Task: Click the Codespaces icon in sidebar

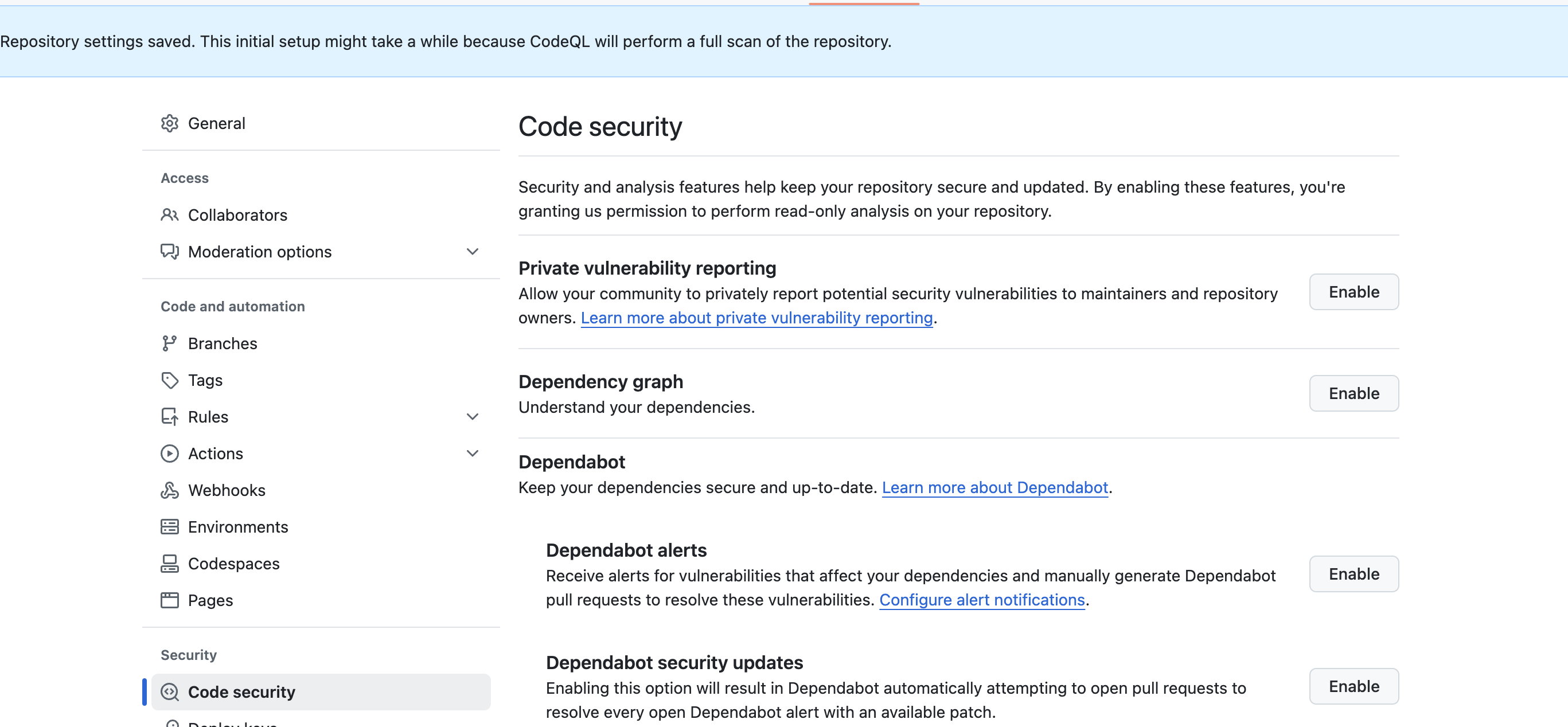Action: 169,564
